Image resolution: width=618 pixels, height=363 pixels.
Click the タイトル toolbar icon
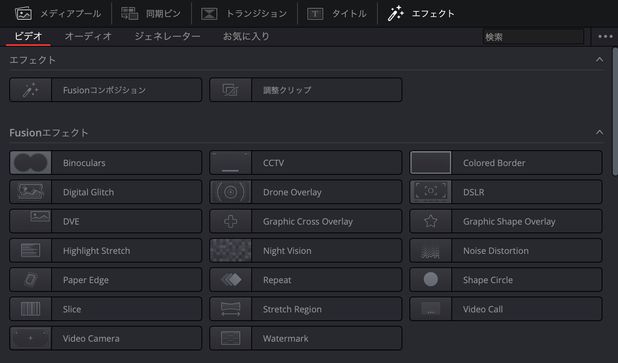[x=315, y=14]
